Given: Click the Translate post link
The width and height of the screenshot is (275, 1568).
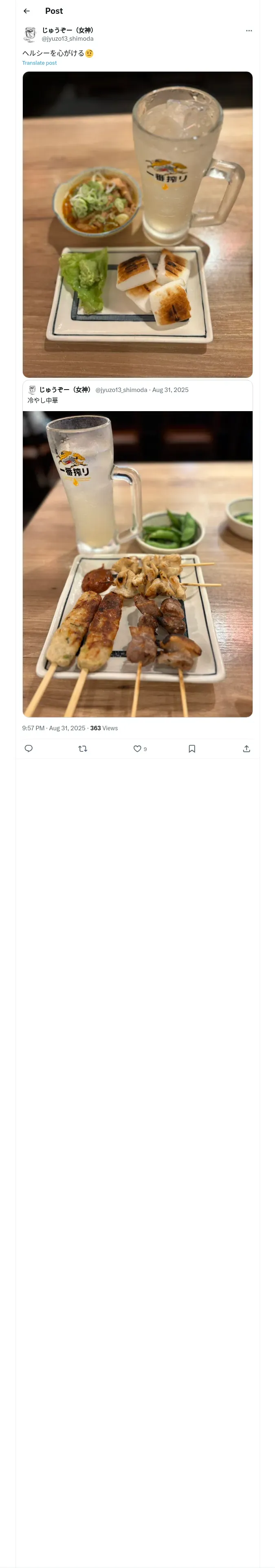Looking at the screenshot, I should [40, 63].
